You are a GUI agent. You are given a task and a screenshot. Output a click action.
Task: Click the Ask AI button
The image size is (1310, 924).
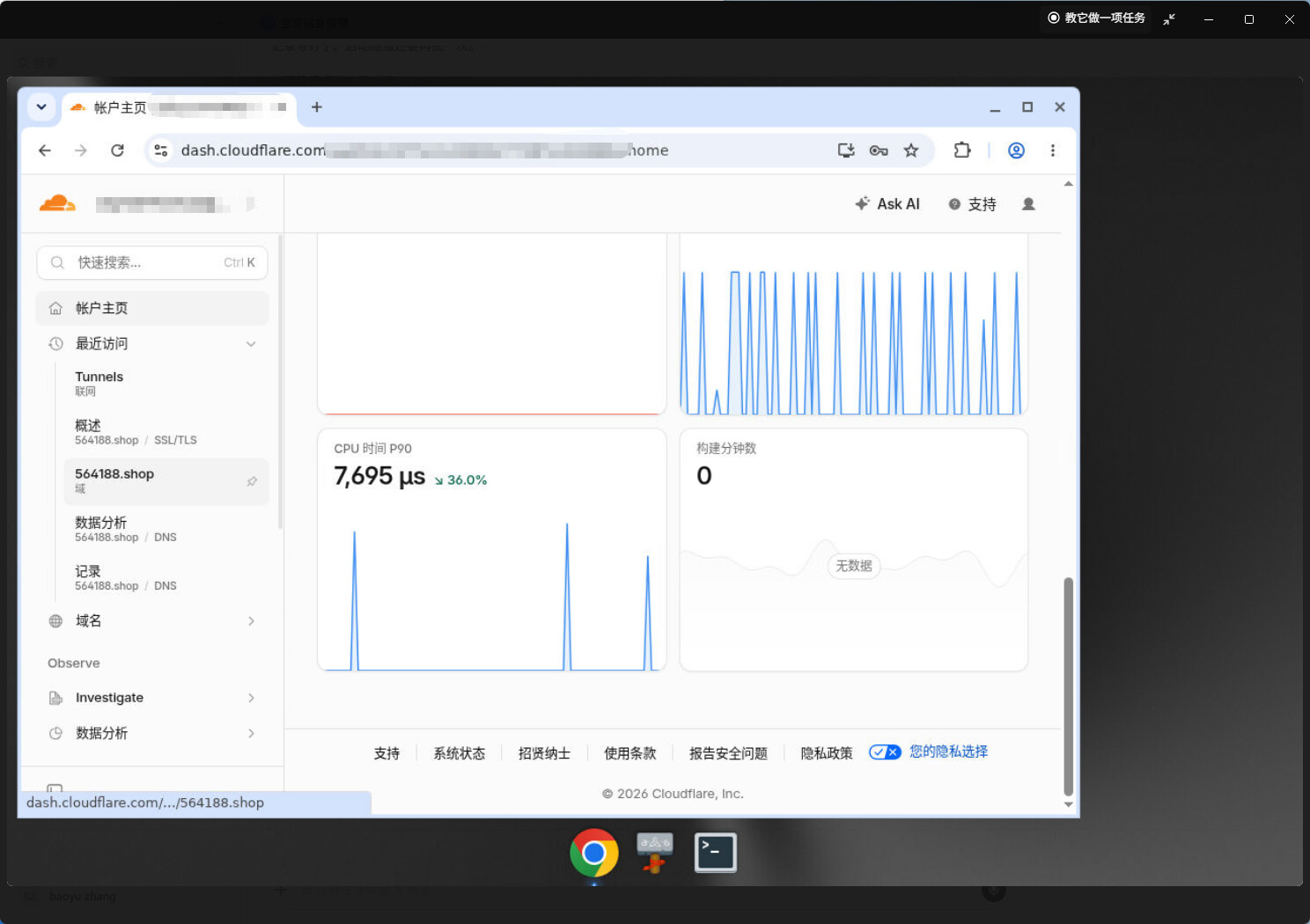pyautogui.click(x=887, y=204)
